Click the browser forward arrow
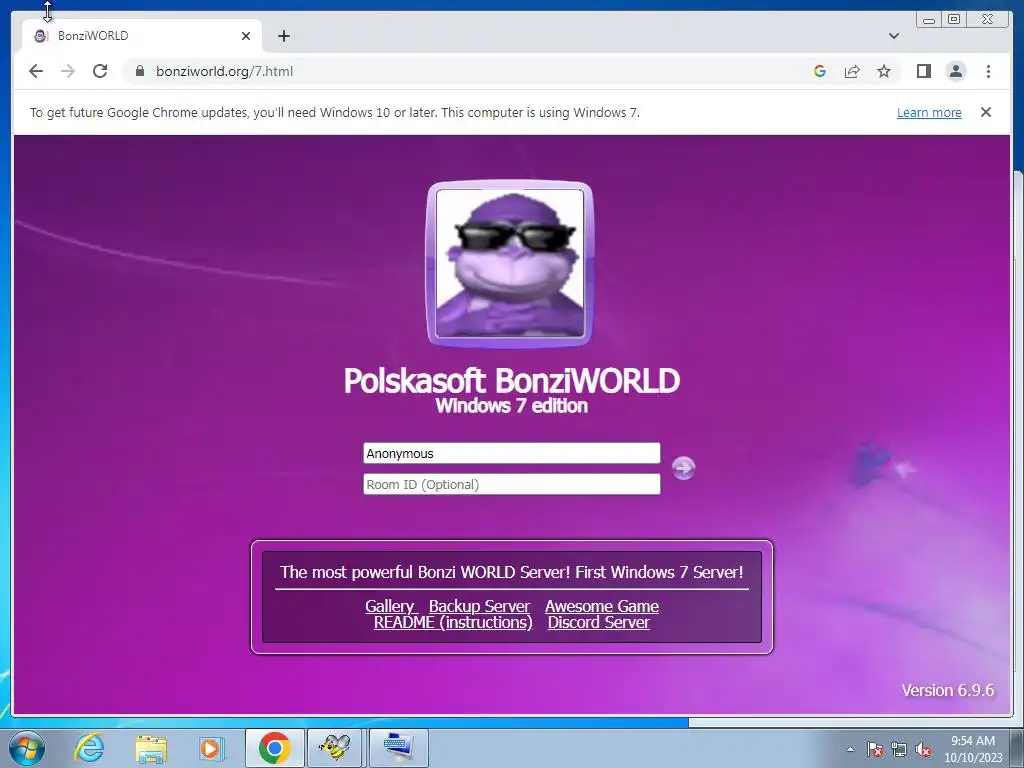Screen dimensions: 1024x768 point(68,71)
